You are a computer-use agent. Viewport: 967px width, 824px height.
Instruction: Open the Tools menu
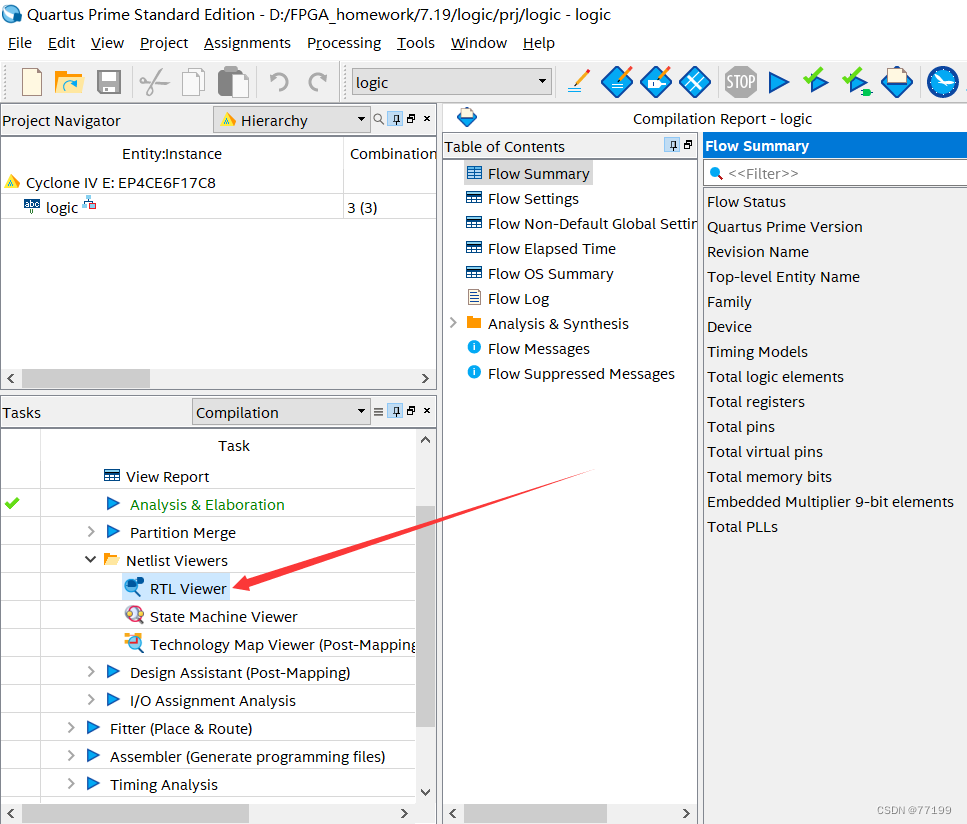pos(416,43)
